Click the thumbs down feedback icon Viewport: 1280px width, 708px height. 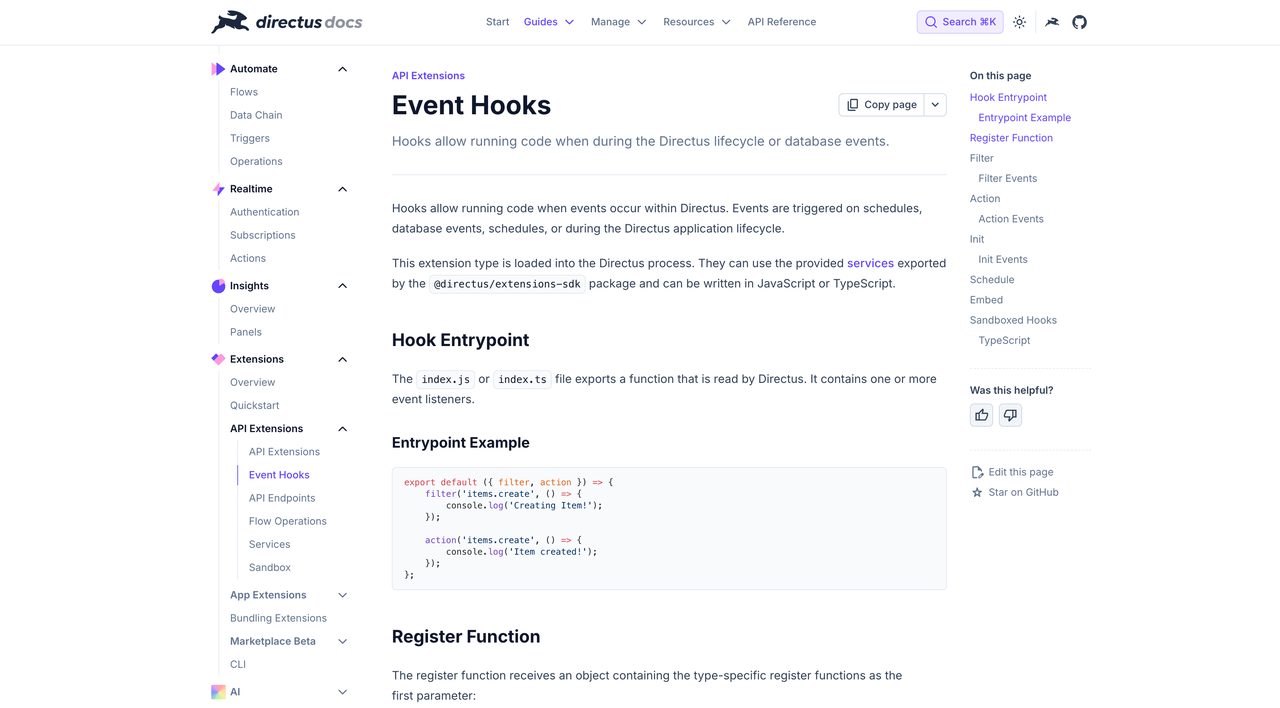click(1010, 415)
